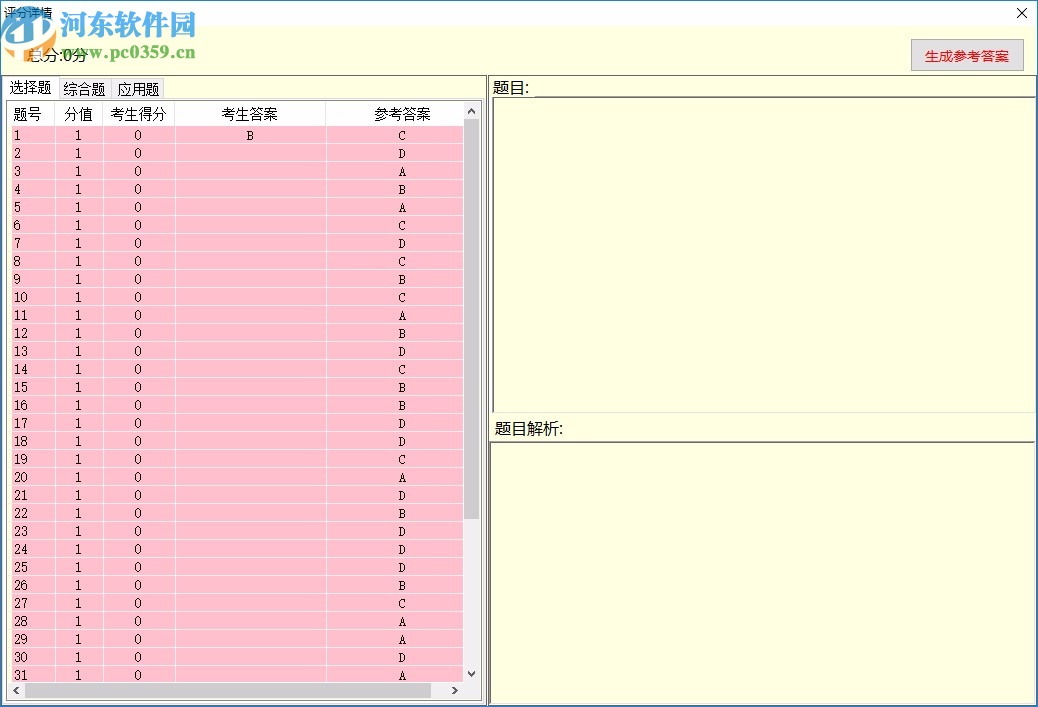
Task: Select question number 2 cell
Action: tap(33, 153)
